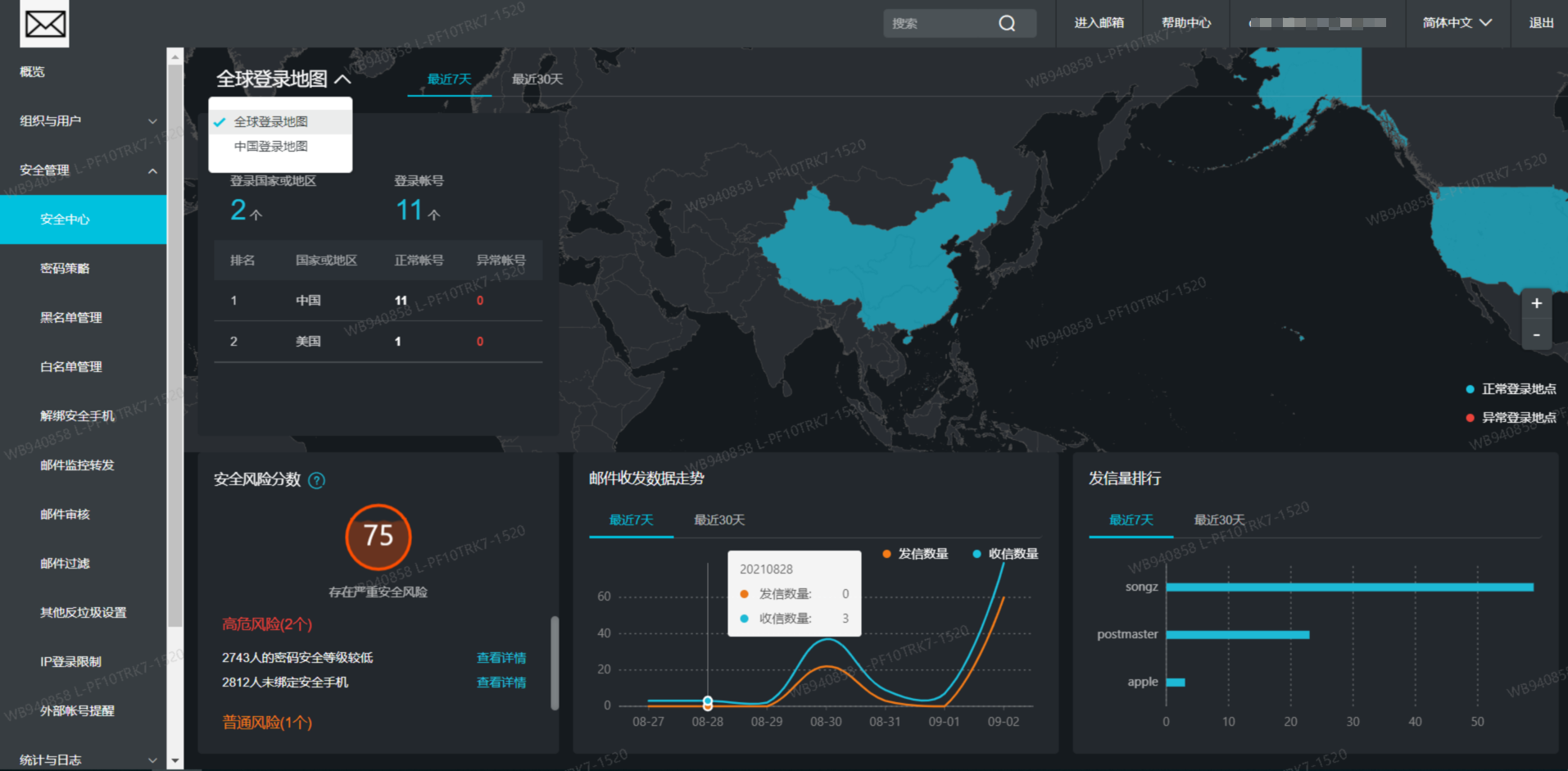Click the risk list scrollbar
This screenshot has width=1568, height=771.
coord(555,663)
